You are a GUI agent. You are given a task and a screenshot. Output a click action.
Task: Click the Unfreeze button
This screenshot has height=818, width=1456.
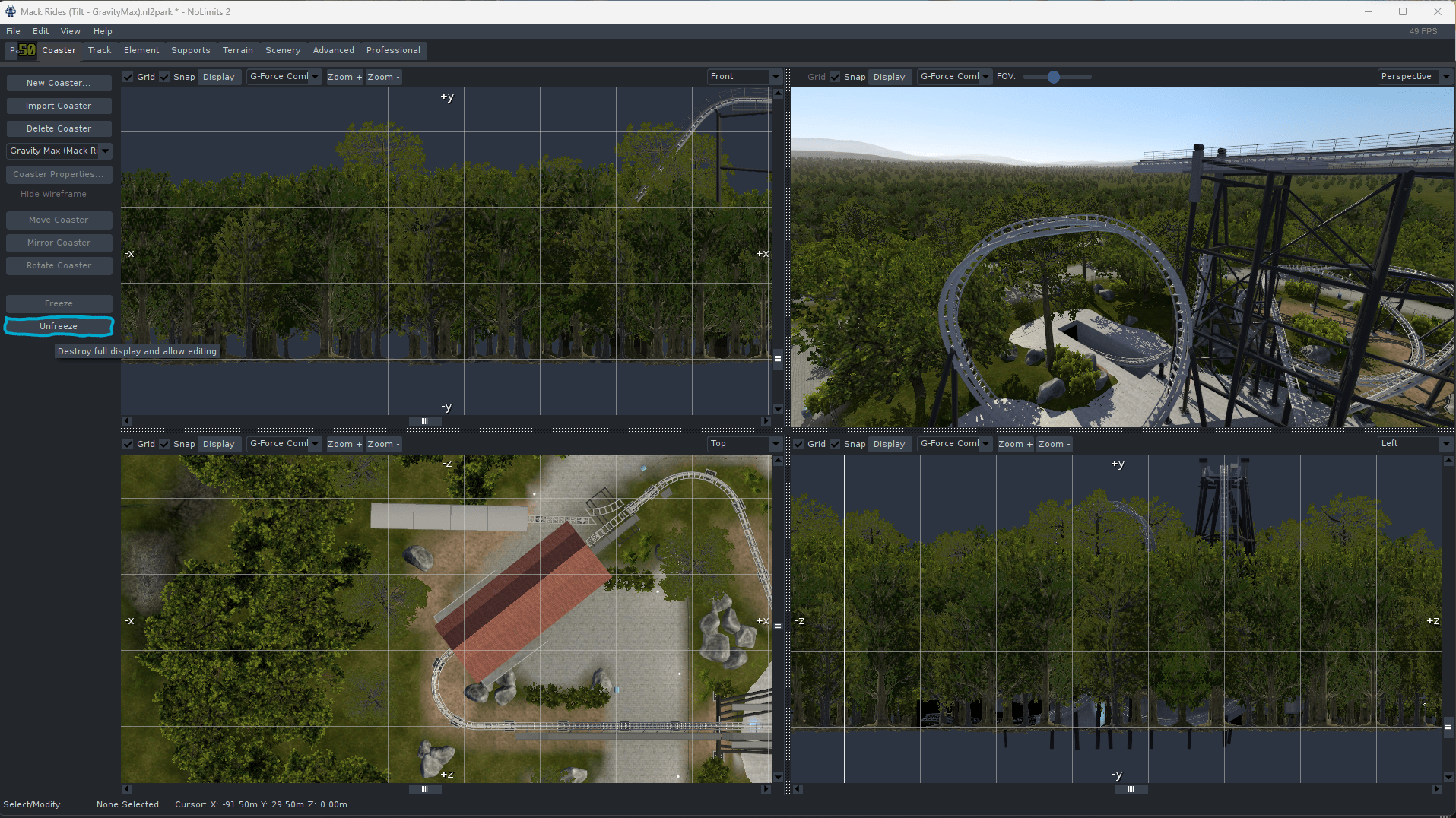[x=59, y=326]
